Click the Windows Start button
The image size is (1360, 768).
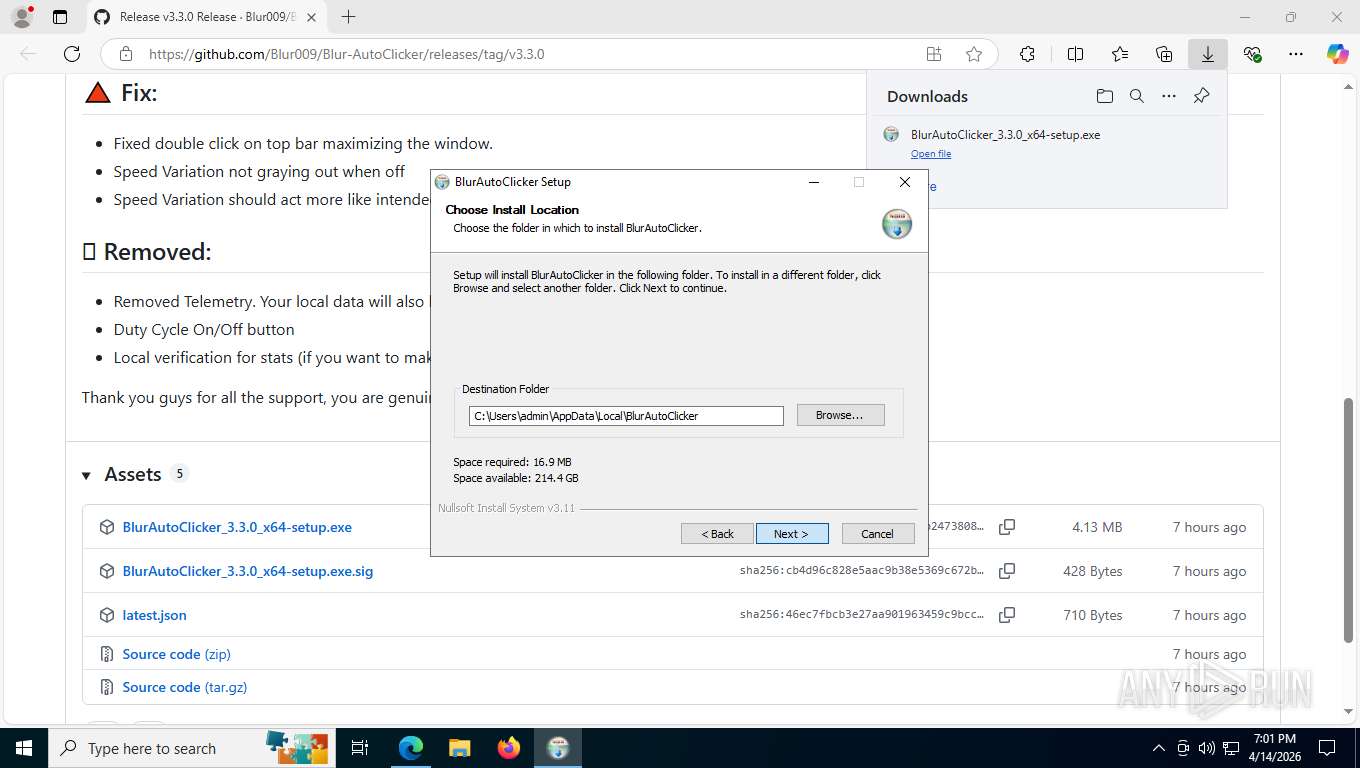pos(24,748)
